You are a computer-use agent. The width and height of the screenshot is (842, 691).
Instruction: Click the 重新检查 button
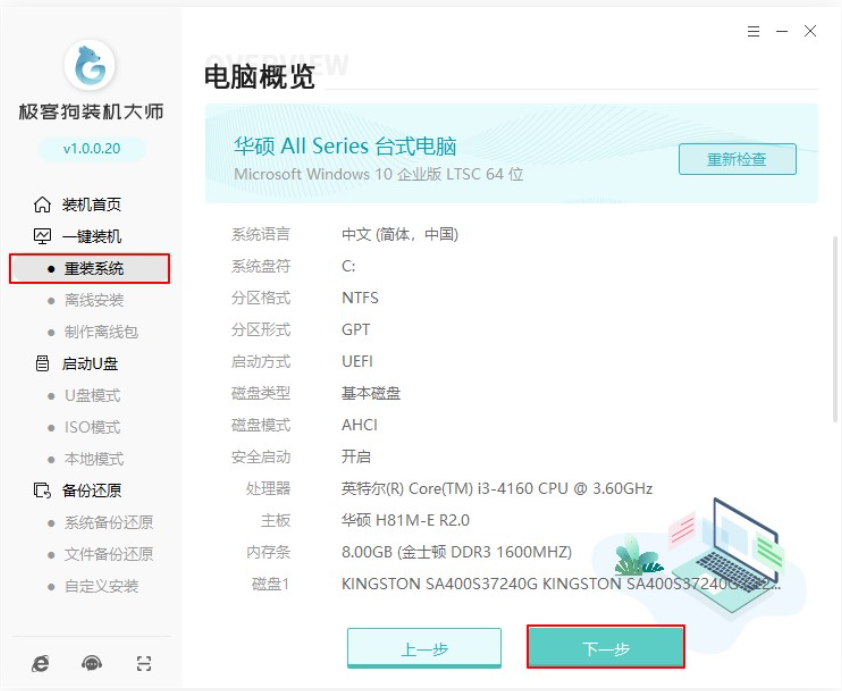coord(737,159)
